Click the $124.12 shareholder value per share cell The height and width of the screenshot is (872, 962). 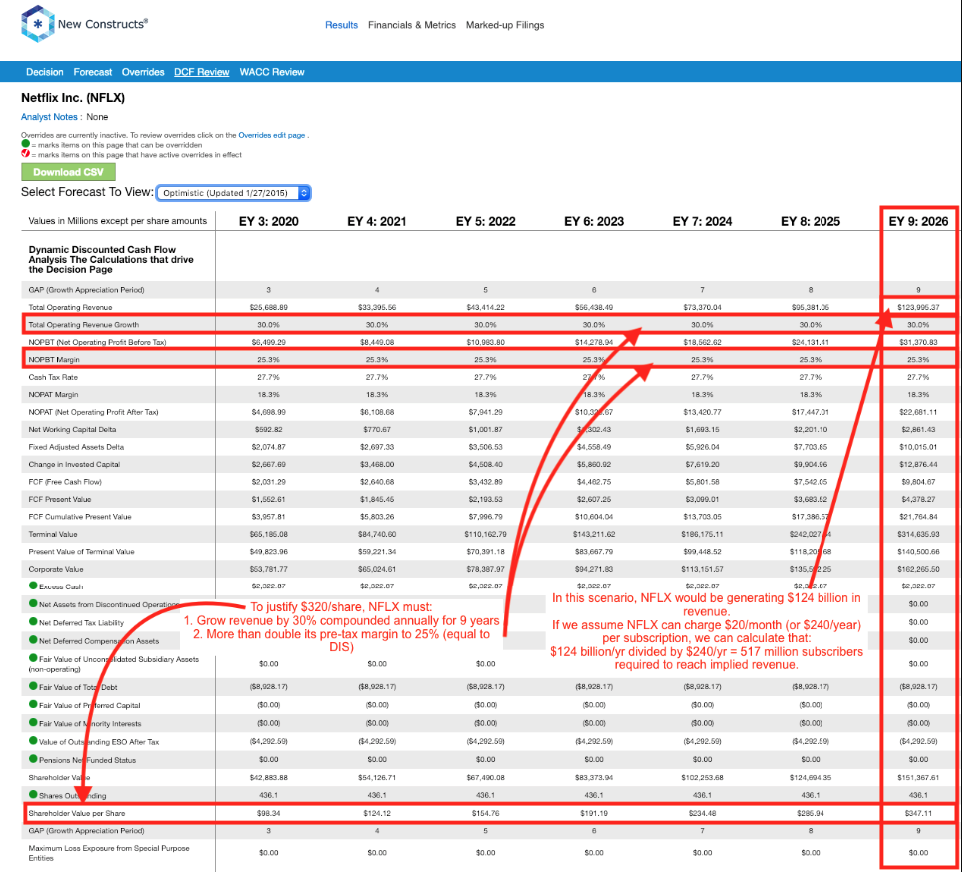[377, 813]
